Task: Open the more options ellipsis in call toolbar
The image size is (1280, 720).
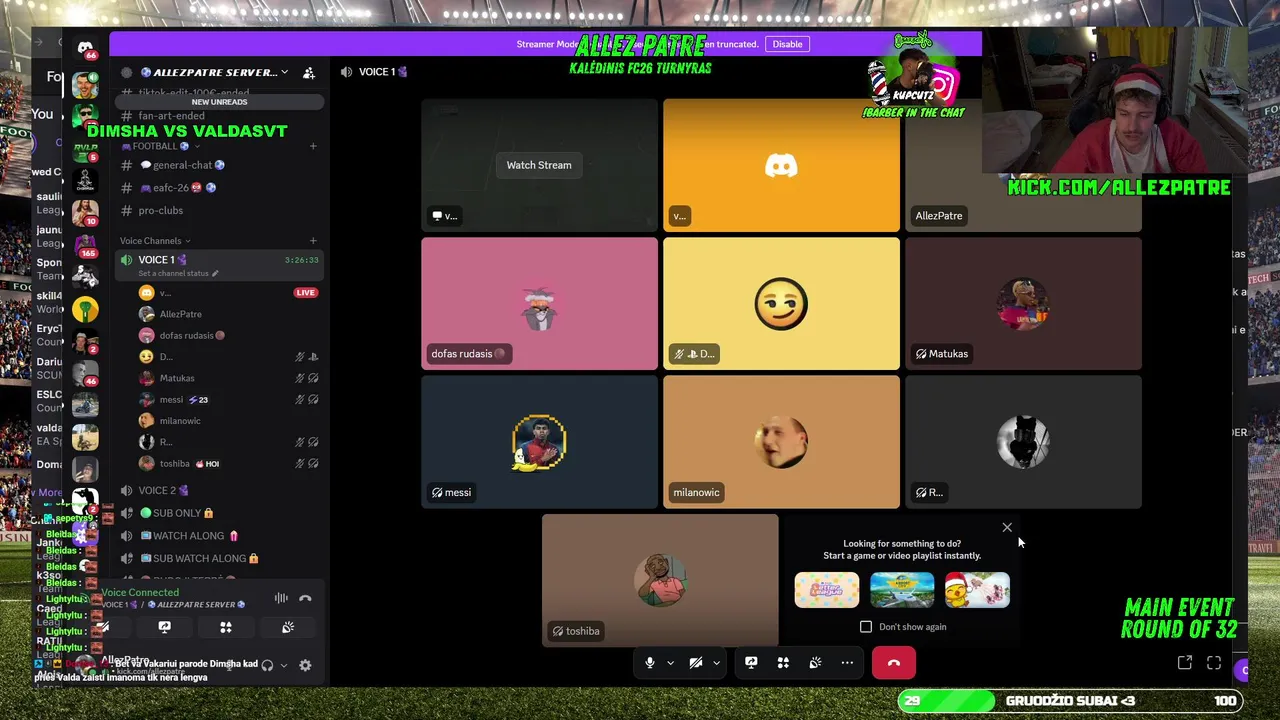Action: (x=847, y=662)
